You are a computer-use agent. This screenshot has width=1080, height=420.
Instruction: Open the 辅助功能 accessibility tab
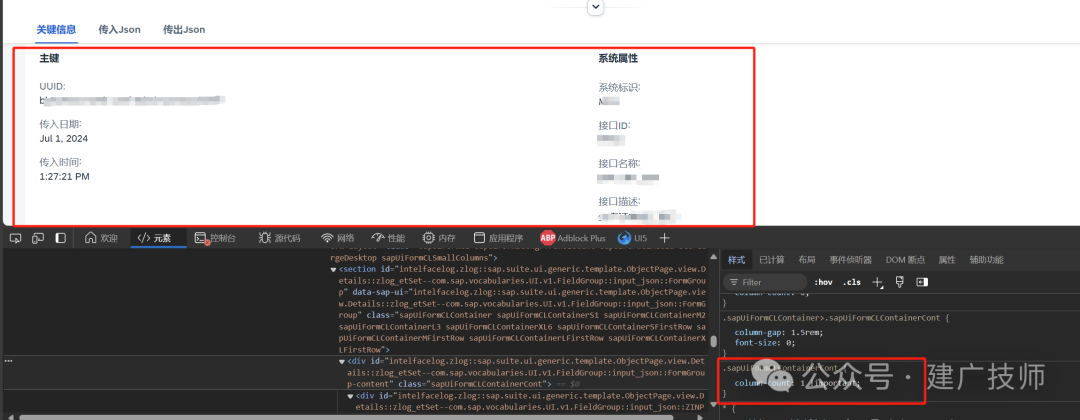pos(986,260)
